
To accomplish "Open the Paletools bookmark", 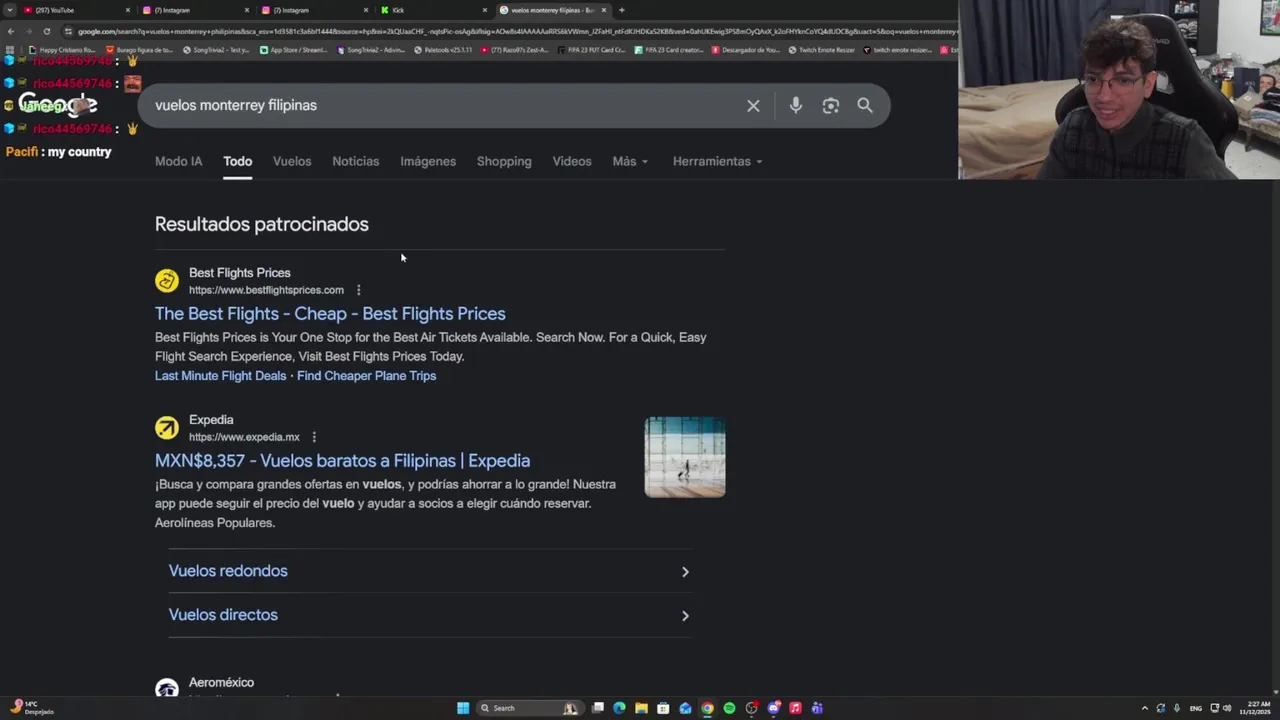I will [443, 50].
